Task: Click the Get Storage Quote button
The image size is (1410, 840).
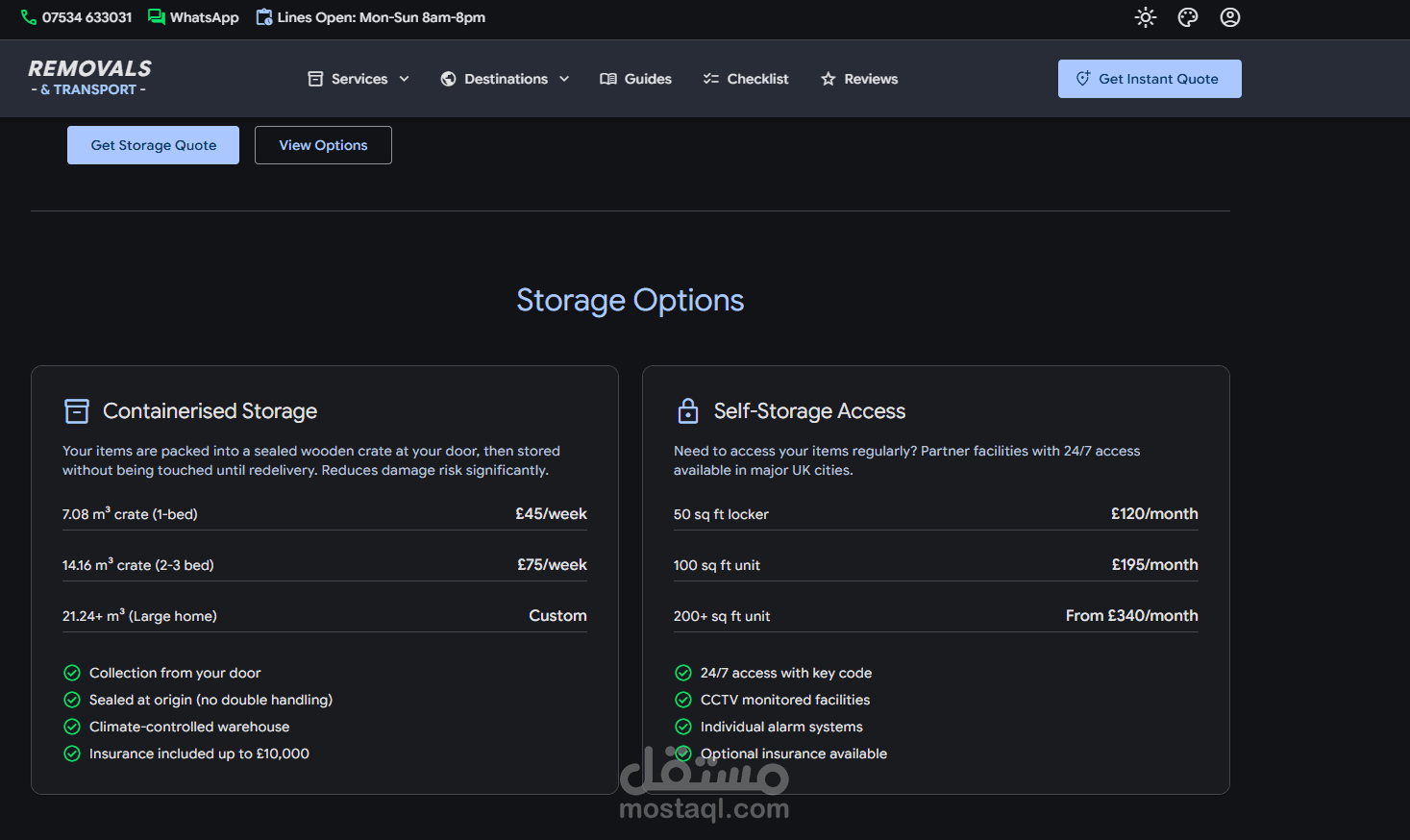Action: click(153, 145)
